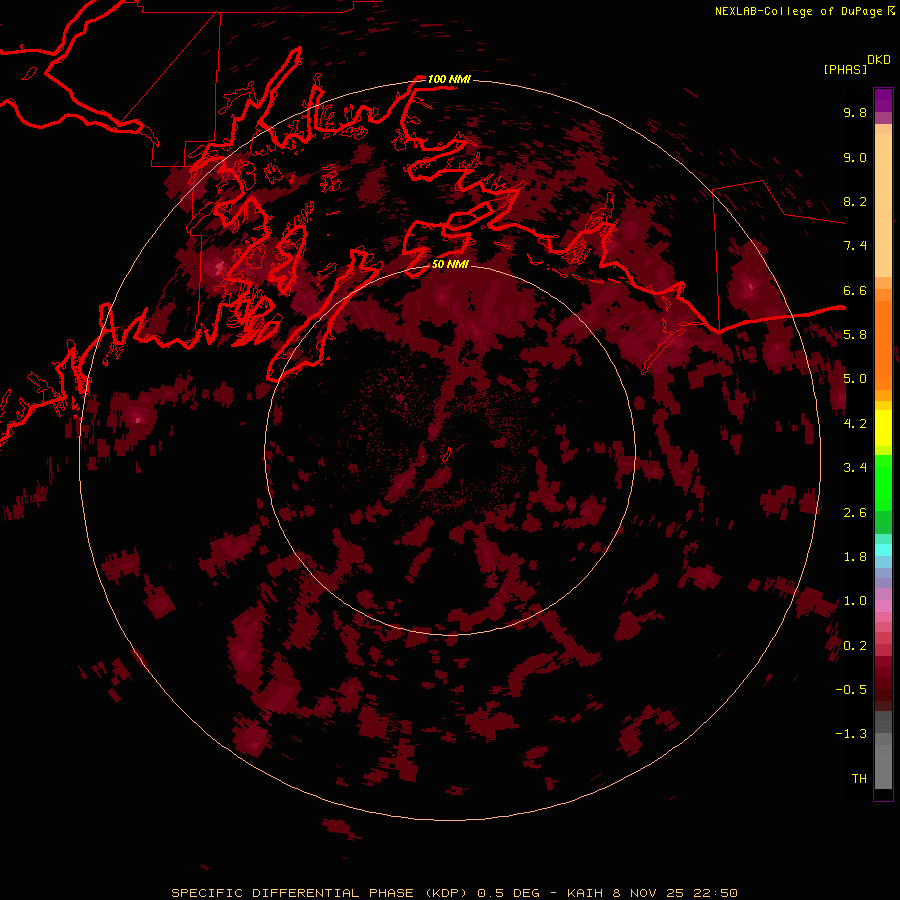Click the 5.8 legend value
Viewport: 900px width, 900px height.
click(x=855, y=335)
